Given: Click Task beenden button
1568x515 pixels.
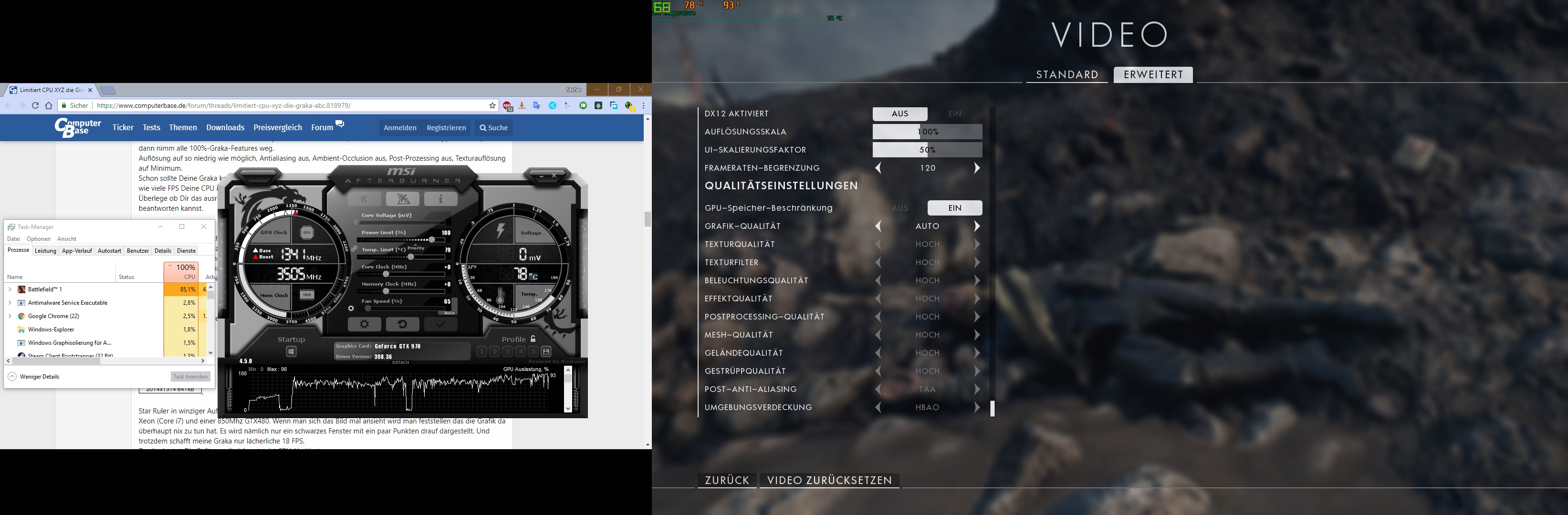Looking at the screenshot, I should coord(190,377).
